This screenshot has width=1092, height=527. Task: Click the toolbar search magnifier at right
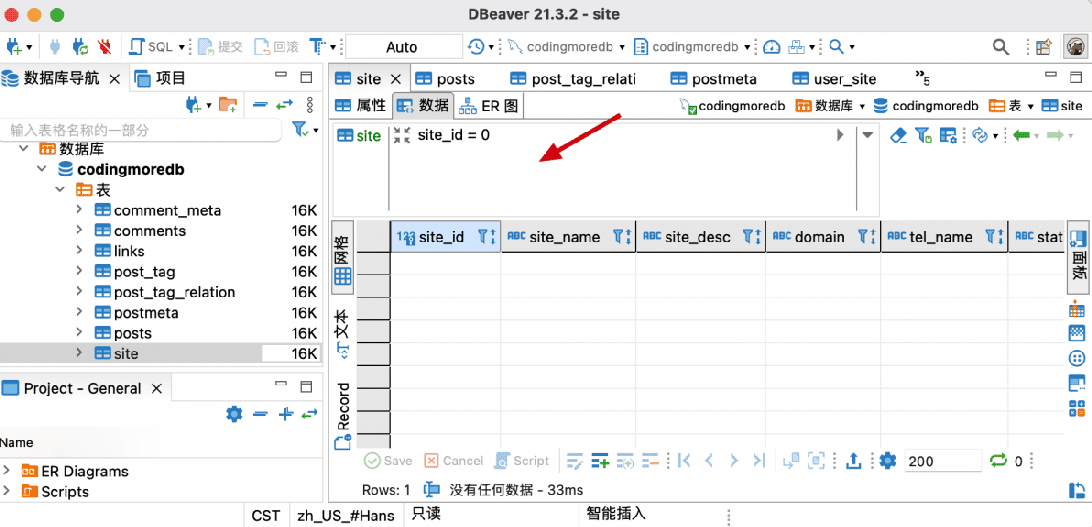point(1001,47)
